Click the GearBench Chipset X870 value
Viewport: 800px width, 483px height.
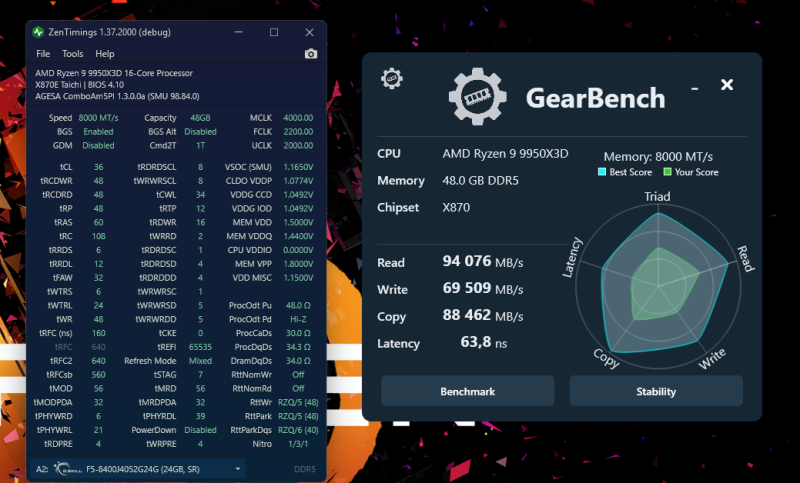tap(456, 208)
